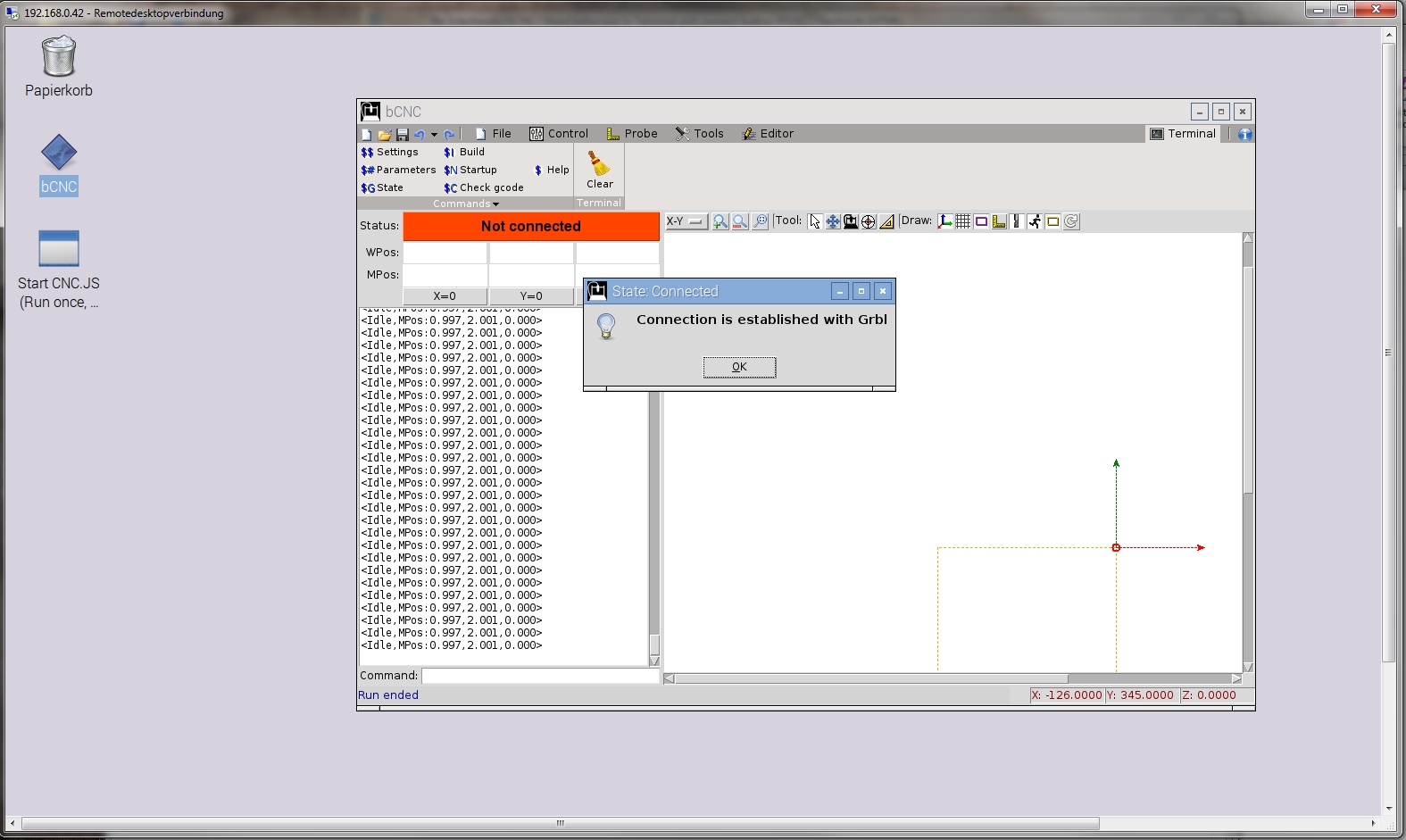Click the zoom out magnifier icon
This screenshot has height=840, width=1406.
pyautogui.click(x=740, y=221)
